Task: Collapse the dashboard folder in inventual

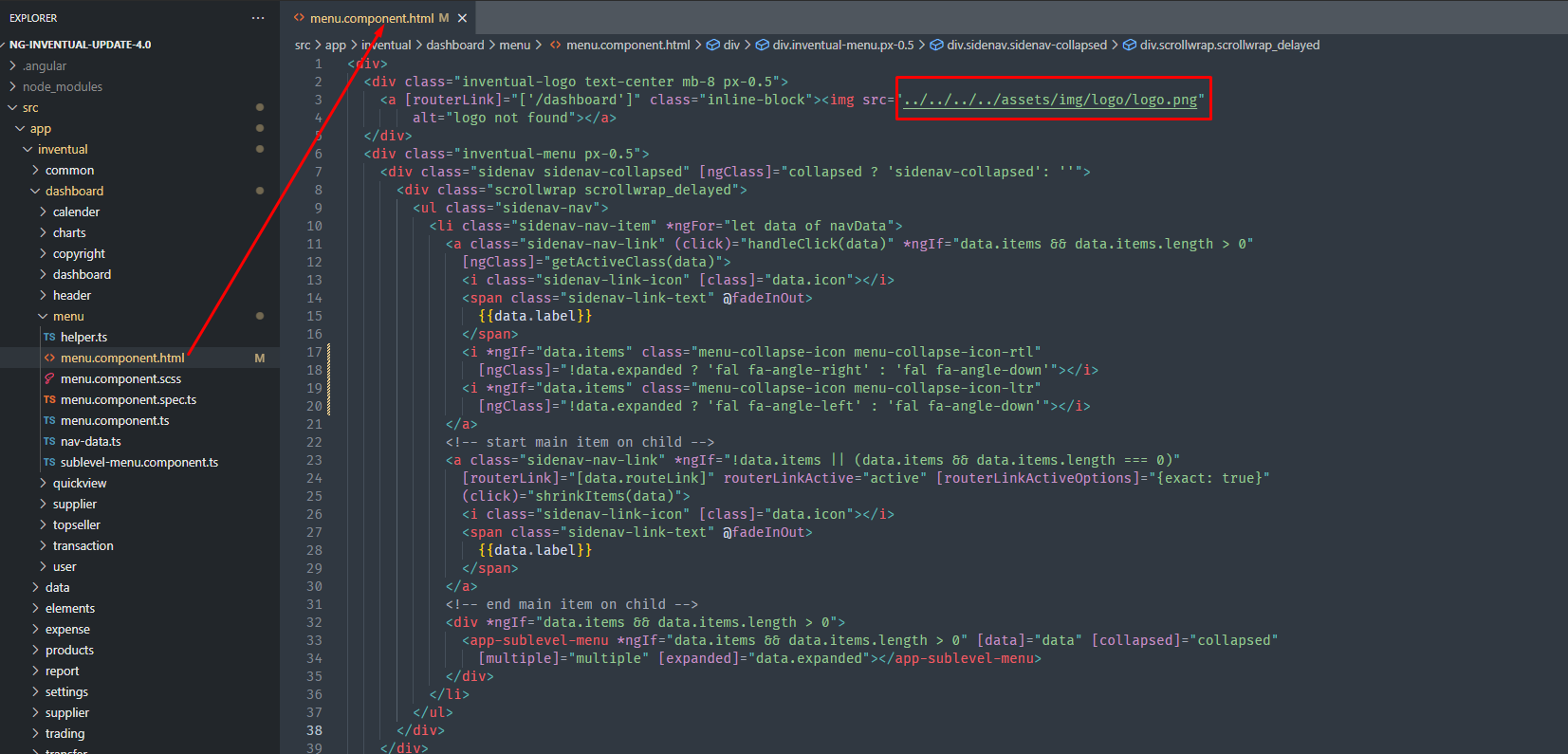Action: pyautogui.click(x=74, y=191)
